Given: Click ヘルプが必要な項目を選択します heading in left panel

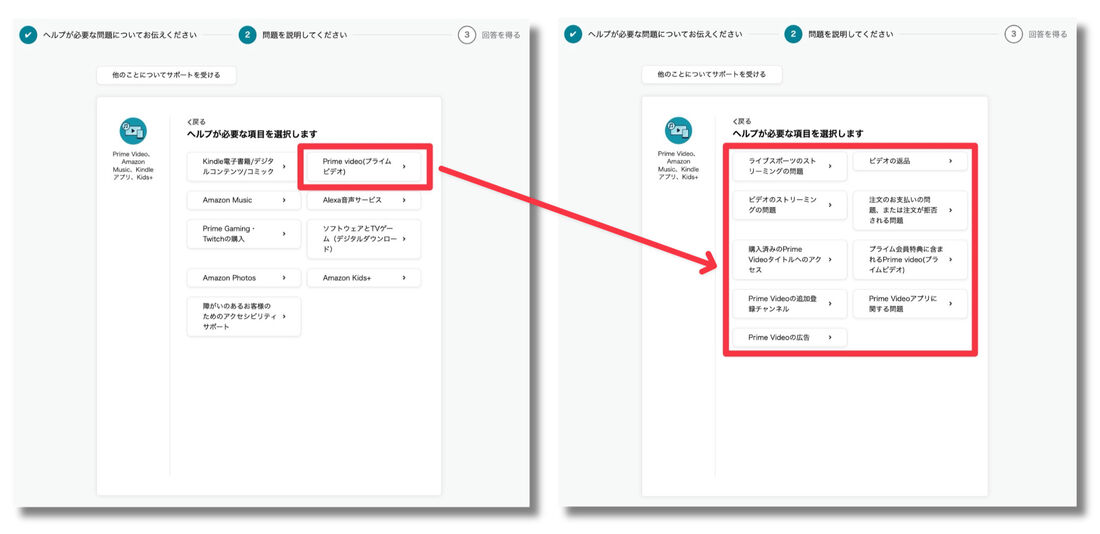Looking at the screenshot, I should click(x=252, y=133).
